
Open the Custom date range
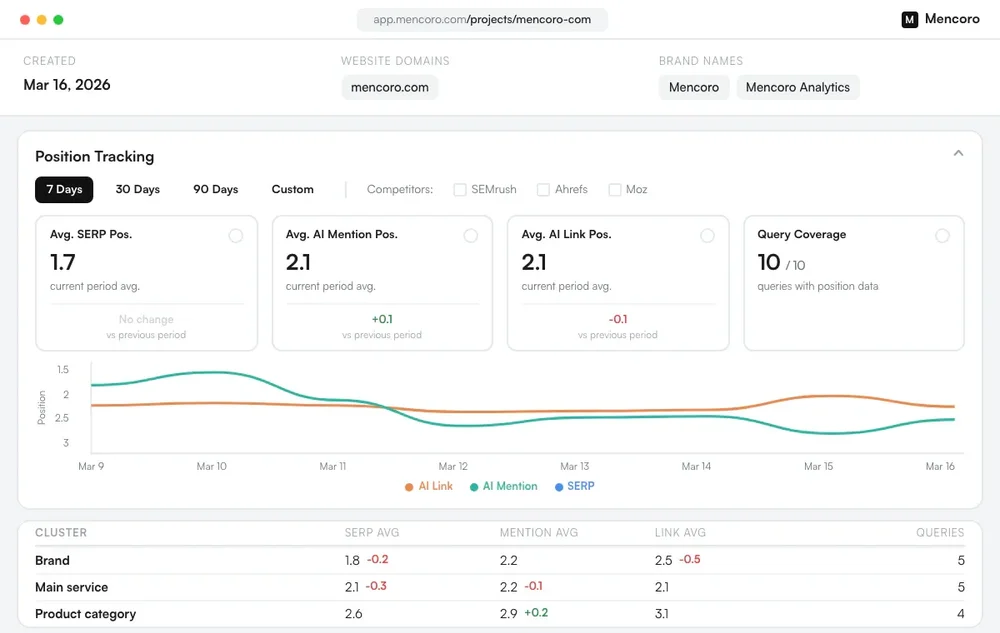point(293,189)
